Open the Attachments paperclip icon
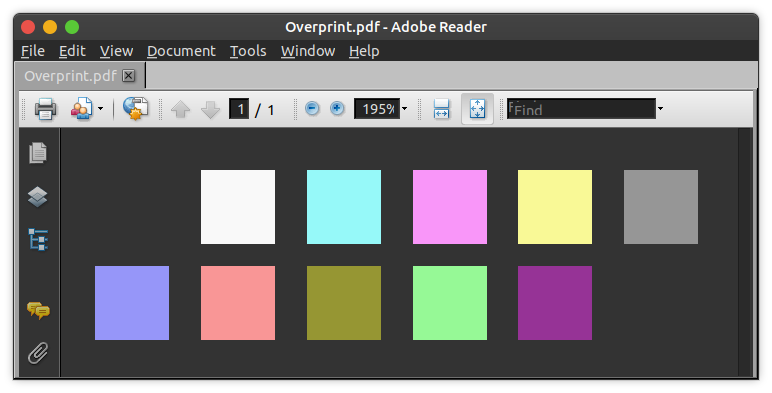Viewport: 772px width, 393px height. click(38, 353)
